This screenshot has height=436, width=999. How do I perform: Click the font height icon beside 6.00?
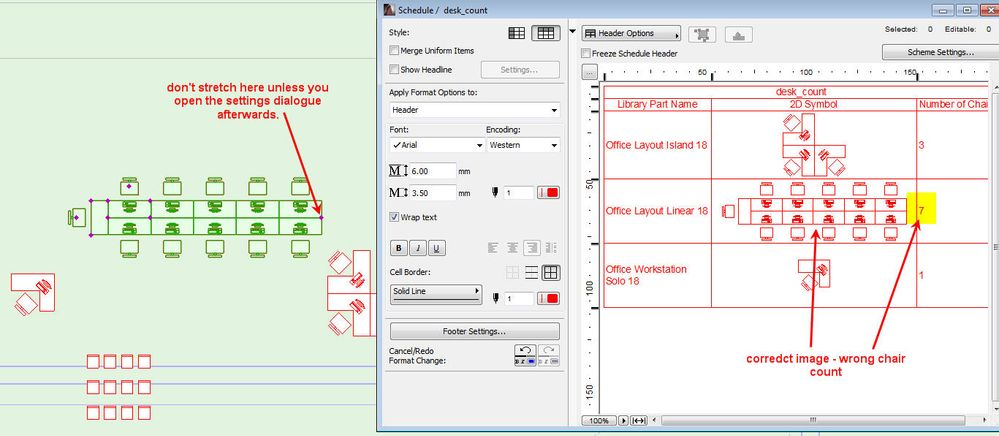pyautogui.click(x=398, y=171)
